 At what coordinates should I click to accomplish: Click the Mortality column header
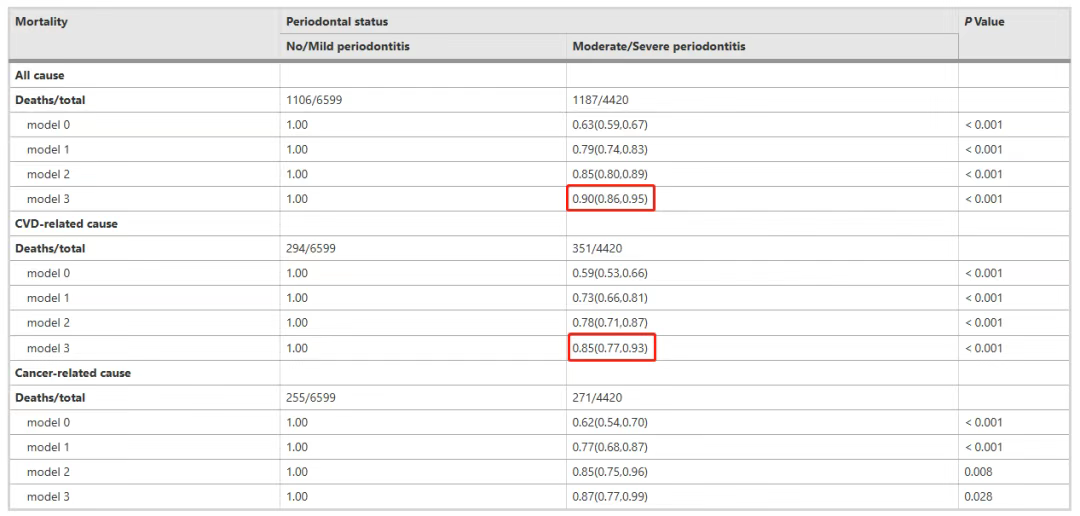pos(145,34)
